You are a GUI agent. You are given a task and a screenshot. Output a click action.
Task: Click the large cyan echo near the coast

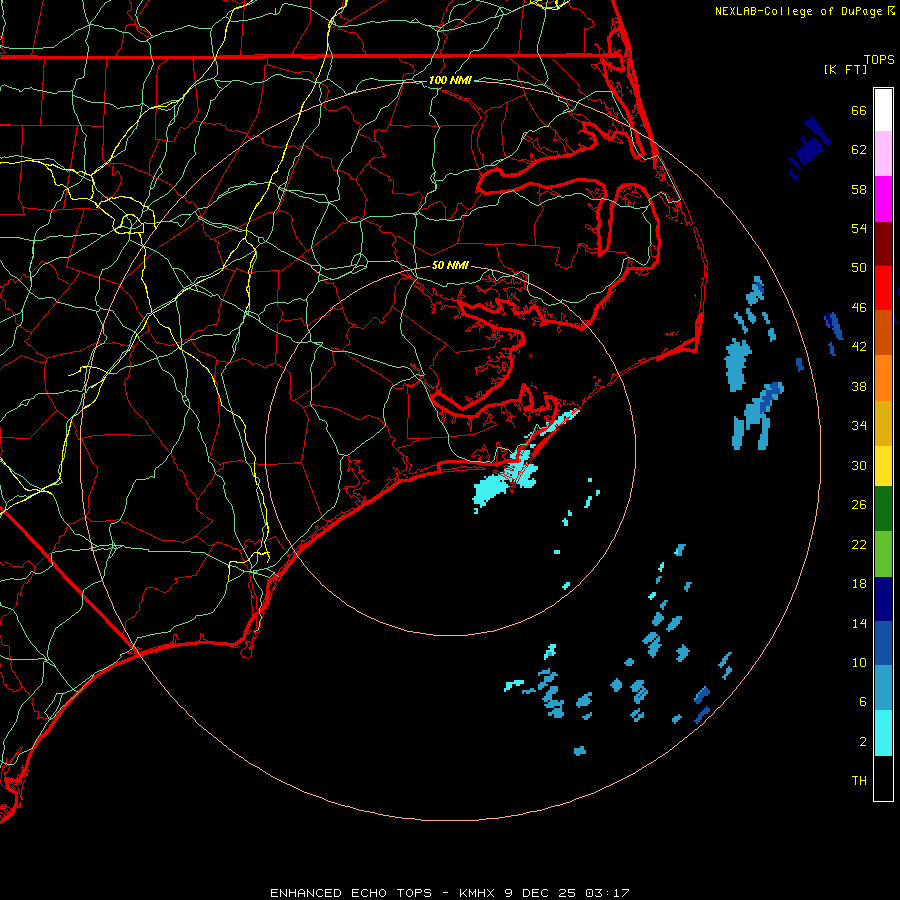[501, 482]
